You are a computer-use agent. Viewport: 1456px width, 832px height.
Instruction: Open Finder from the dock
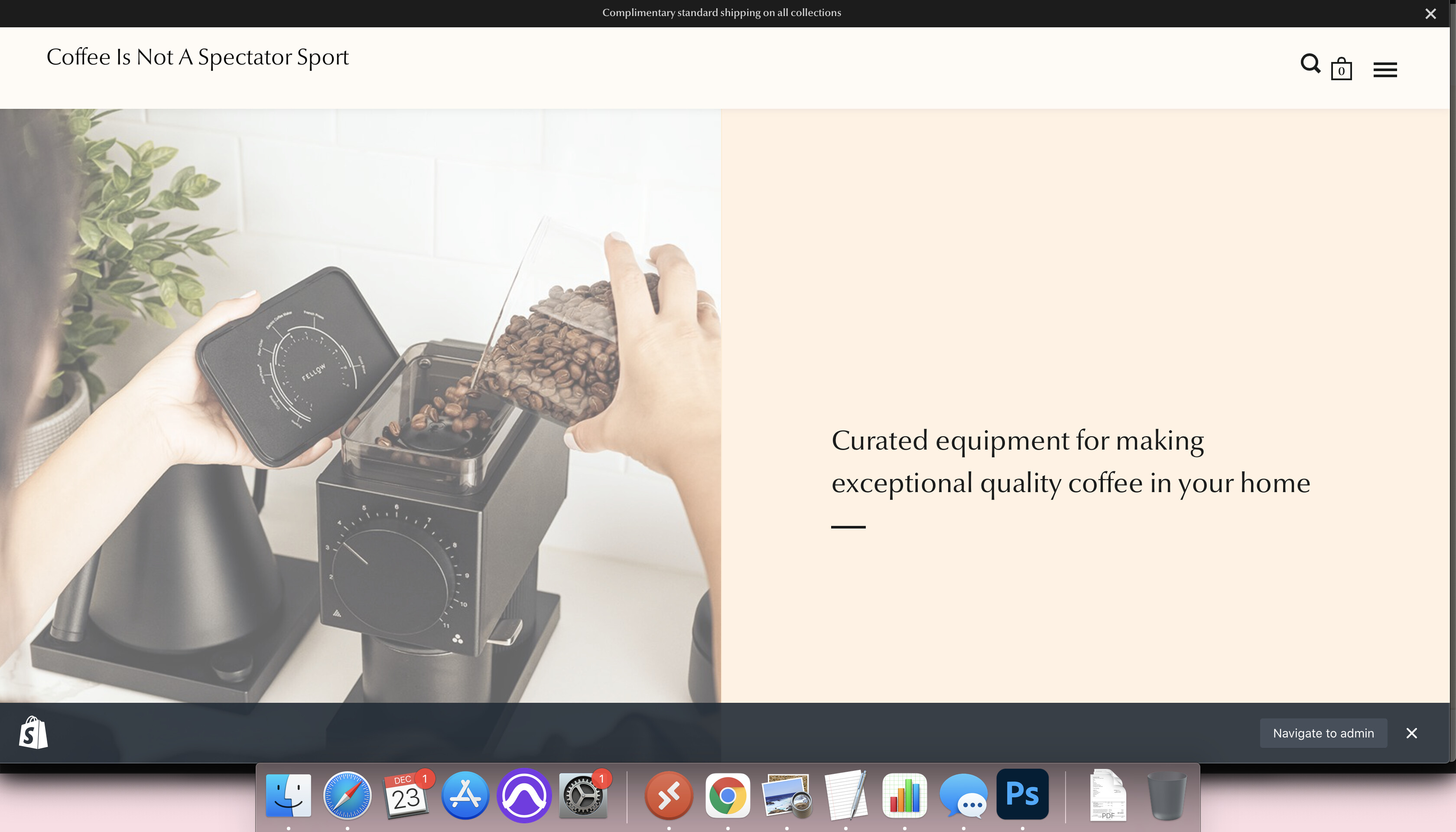tap(288, 795)
